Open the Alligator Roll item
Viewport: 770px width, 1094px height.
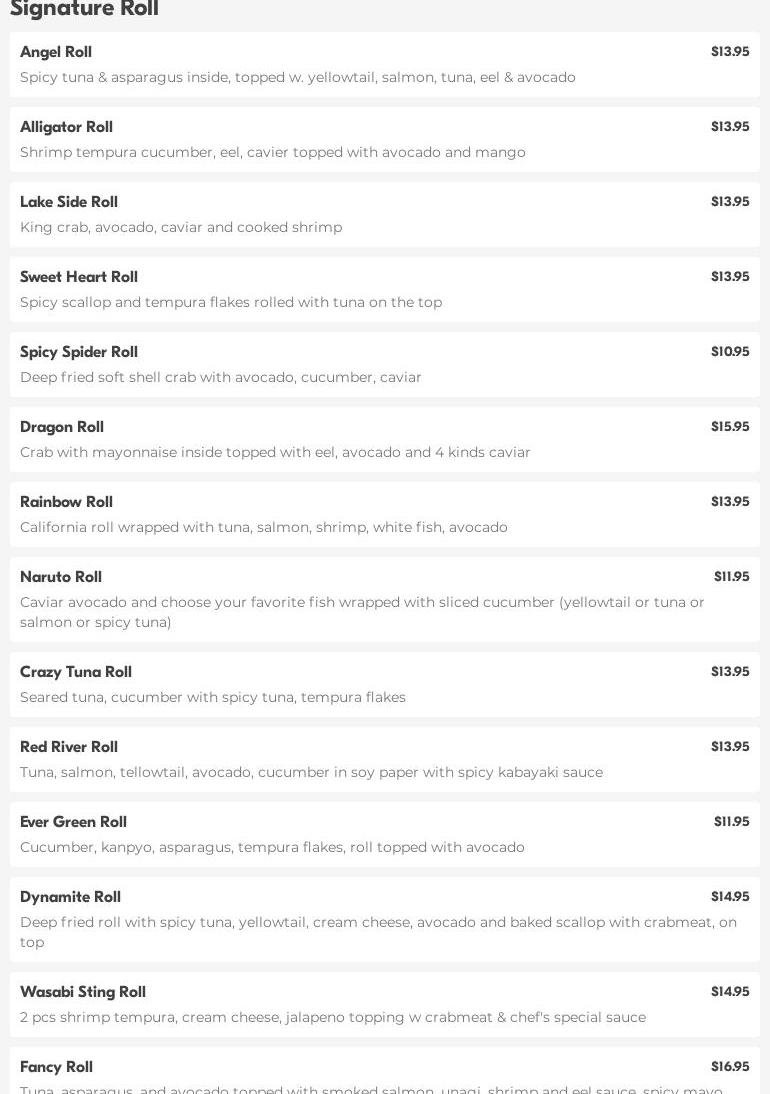click(384, 139)
